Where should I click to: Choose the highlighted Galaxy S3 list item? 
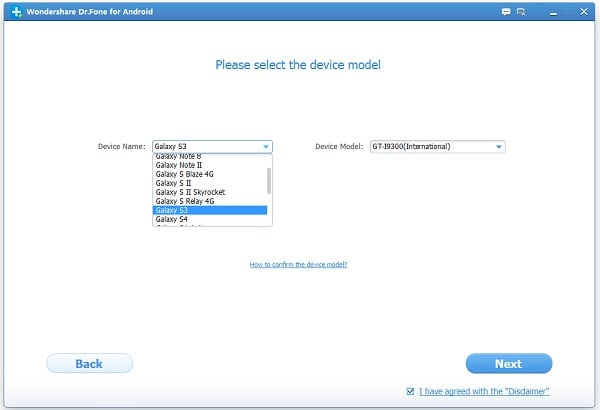tap(210, 210)
